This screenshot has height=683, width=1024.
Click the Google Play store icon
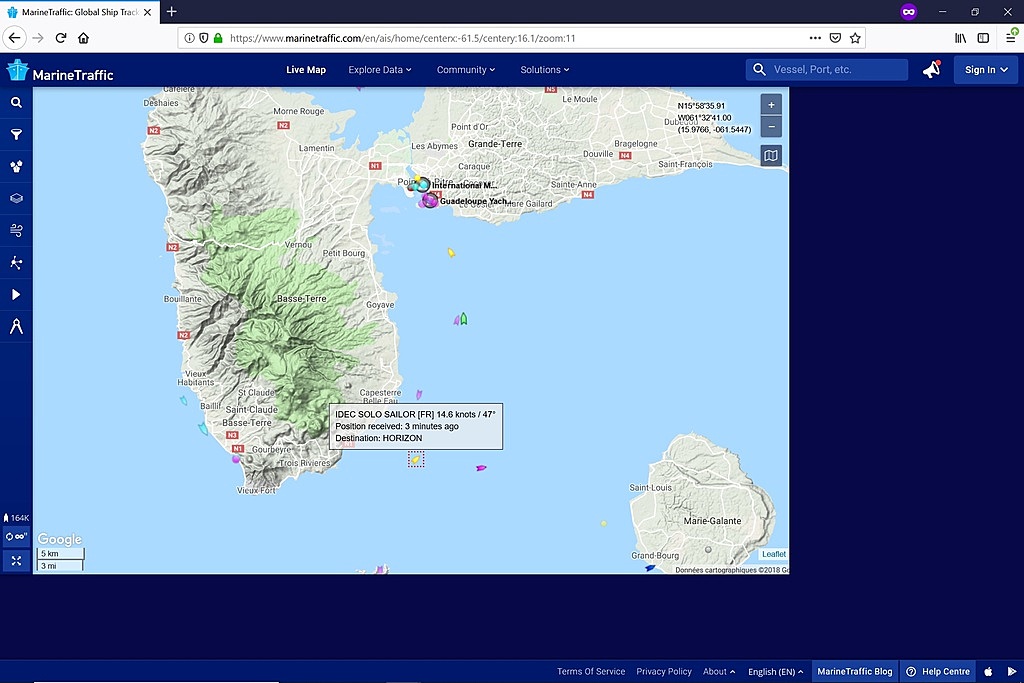(1012, 671)
